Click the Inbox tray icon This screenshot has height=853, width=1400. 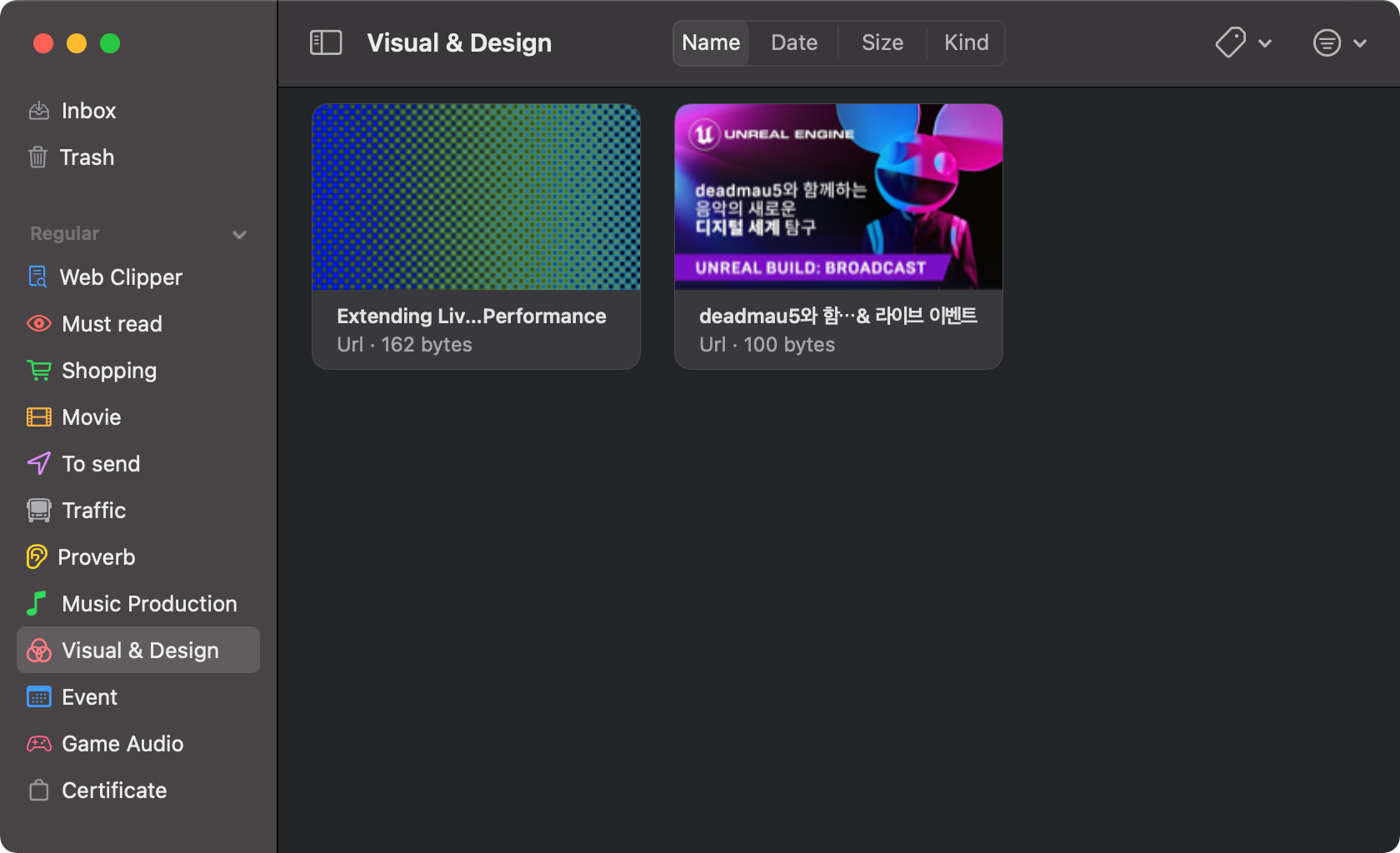pyautogui.click(x=39, y=111)
